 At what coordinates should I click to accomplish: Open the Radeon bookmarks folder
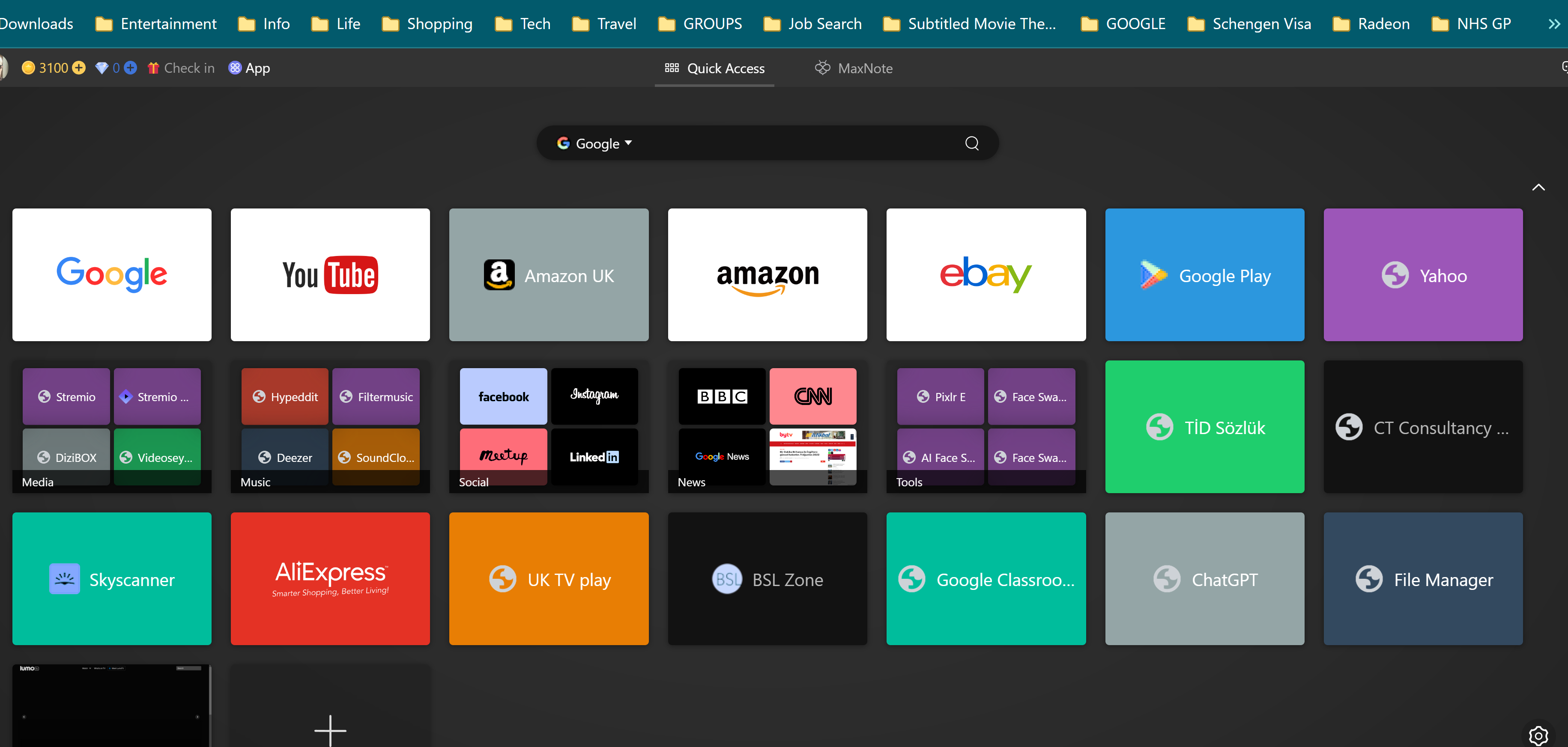(1371, 24)
